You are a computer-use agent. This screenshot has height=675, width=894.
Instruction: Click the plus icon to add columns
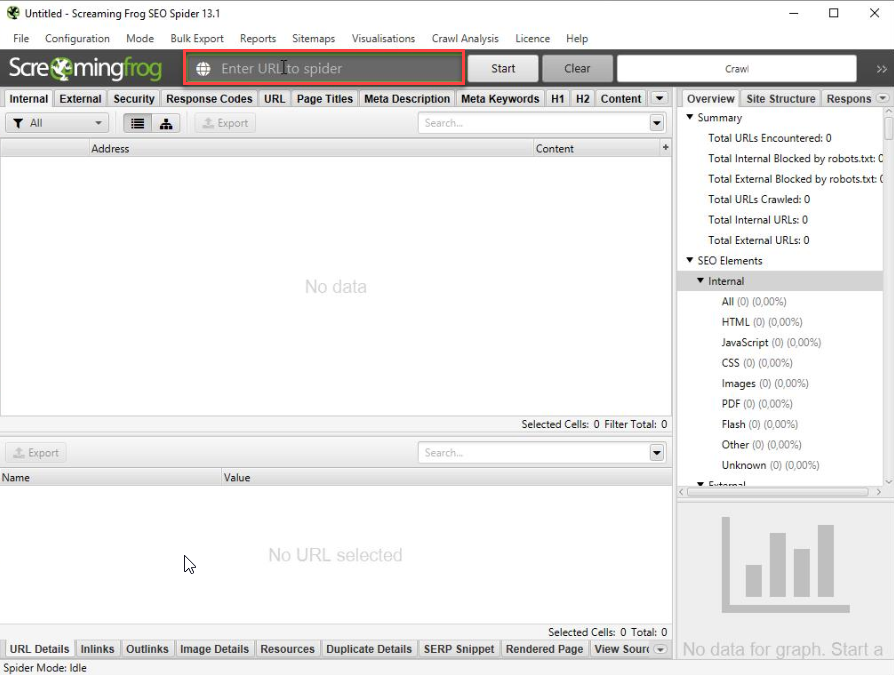pyautogui.click(x=665, y=148)
